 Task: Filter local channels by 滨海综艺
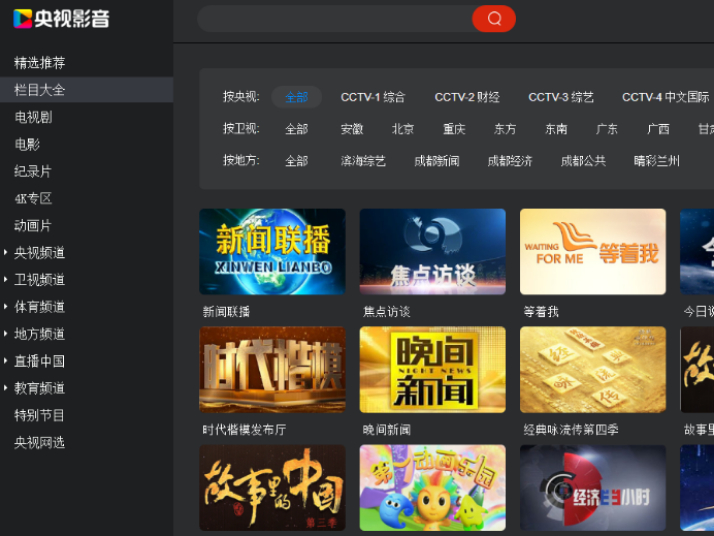[363, 161]
